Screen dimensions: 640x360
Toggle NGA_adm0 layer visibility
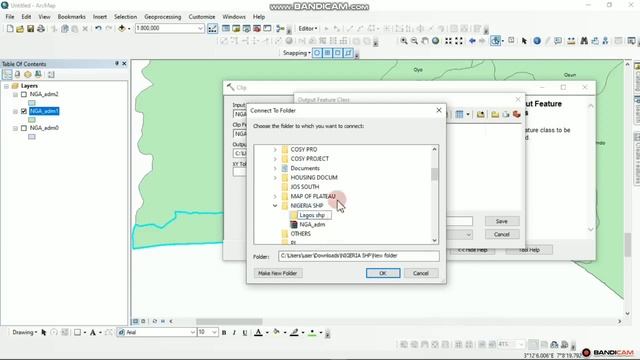pyautogui.click(x=24, y=128)
